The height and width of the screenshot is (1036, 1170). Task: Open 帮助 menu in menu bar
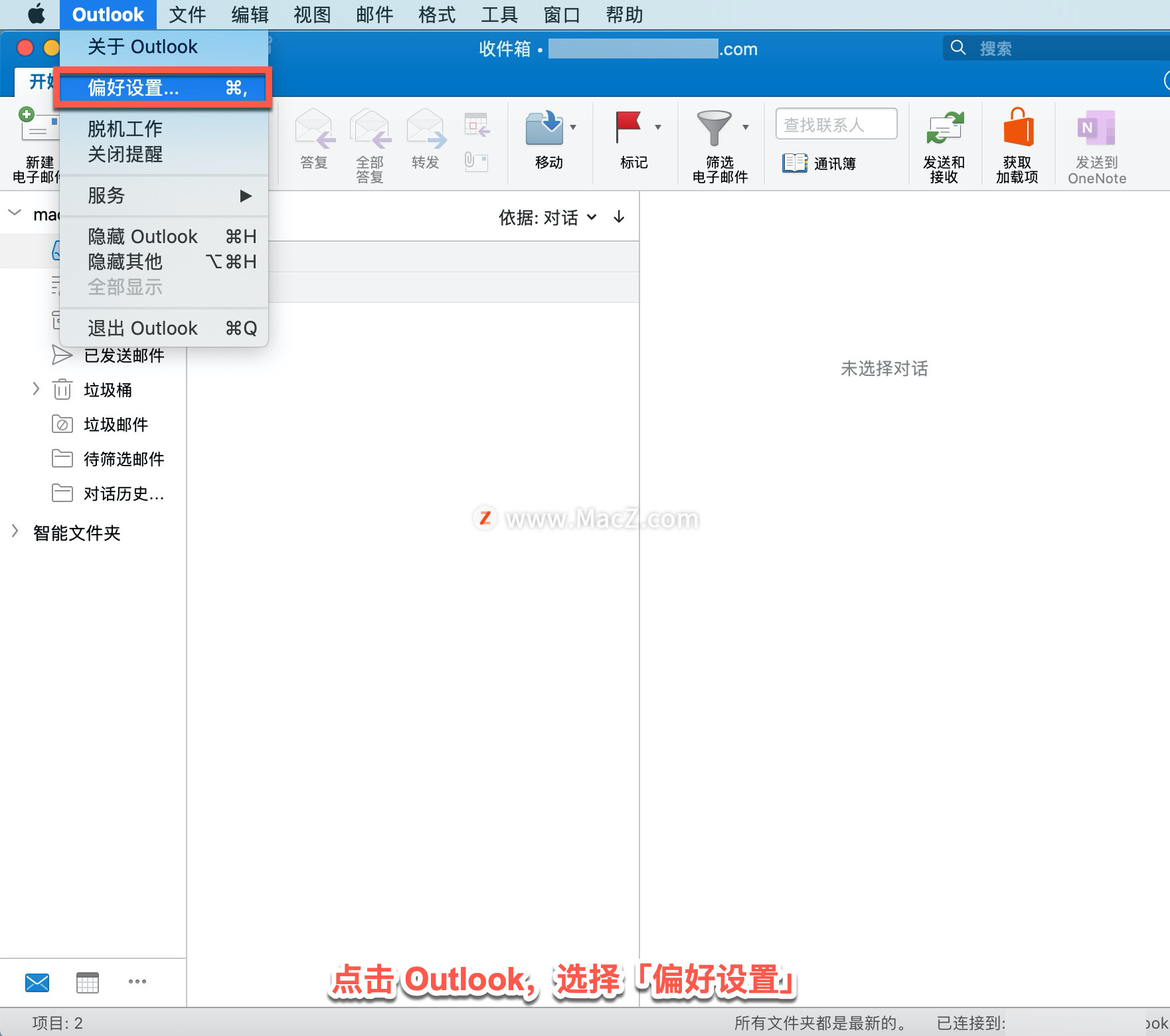click(x=624, y=15)
